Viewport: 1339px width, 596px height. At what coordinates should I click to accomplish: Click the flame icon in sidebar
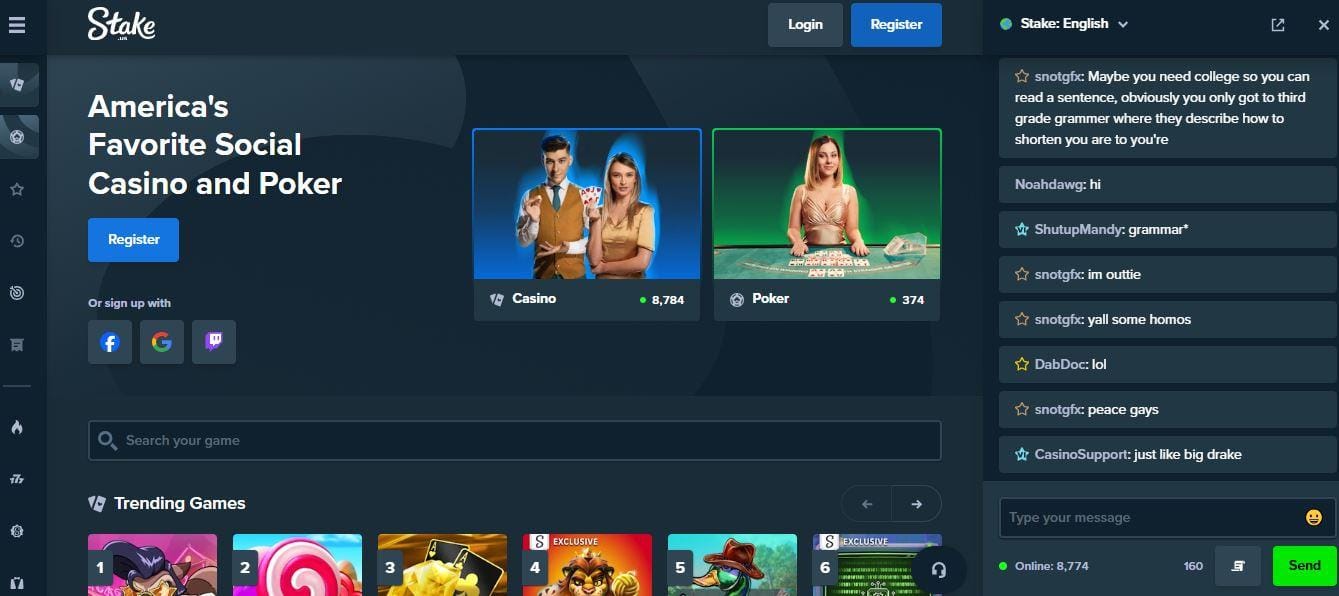click(17, 427)
